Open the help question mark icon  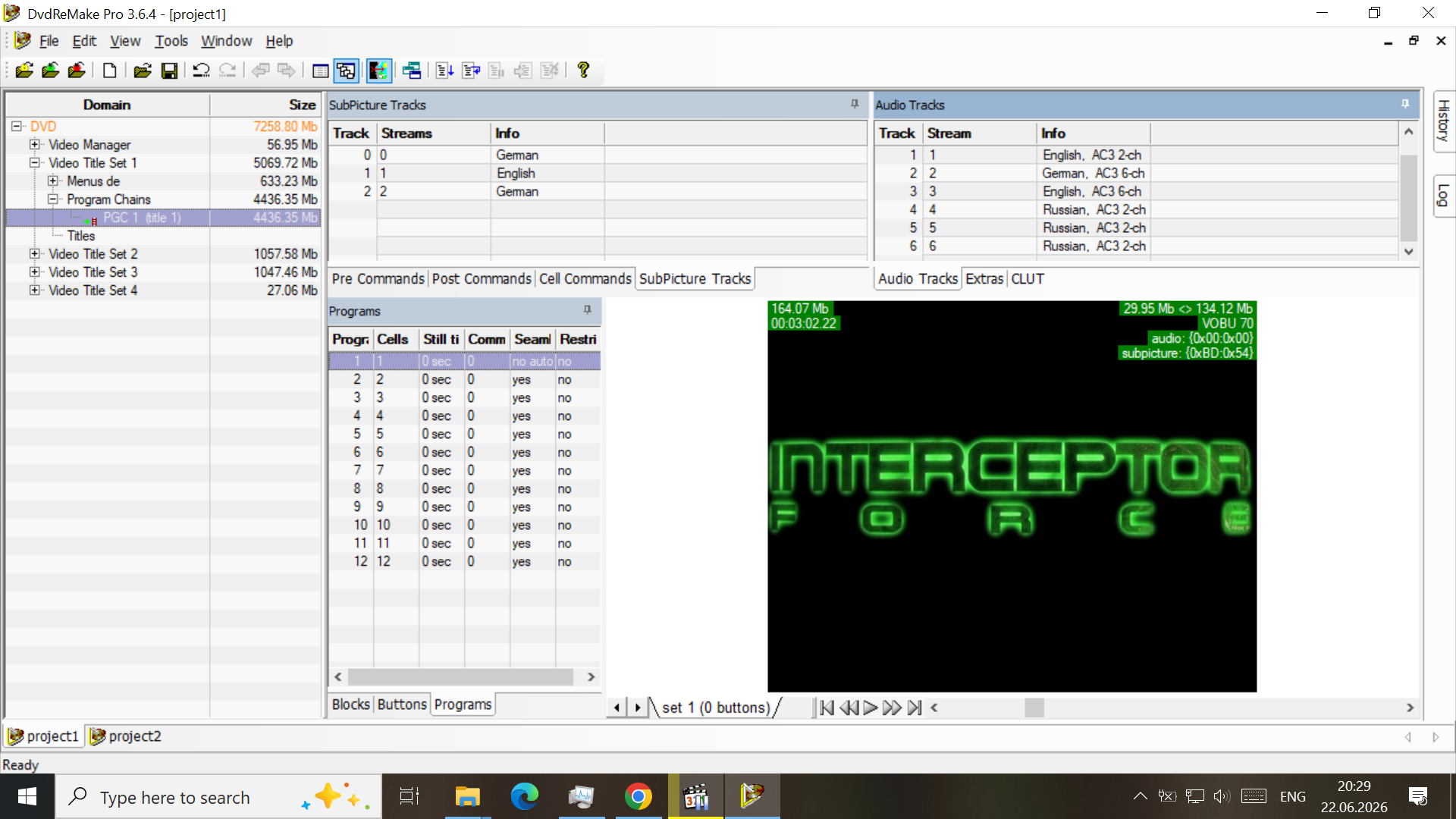pyautogui.click(x=583, y=71)
